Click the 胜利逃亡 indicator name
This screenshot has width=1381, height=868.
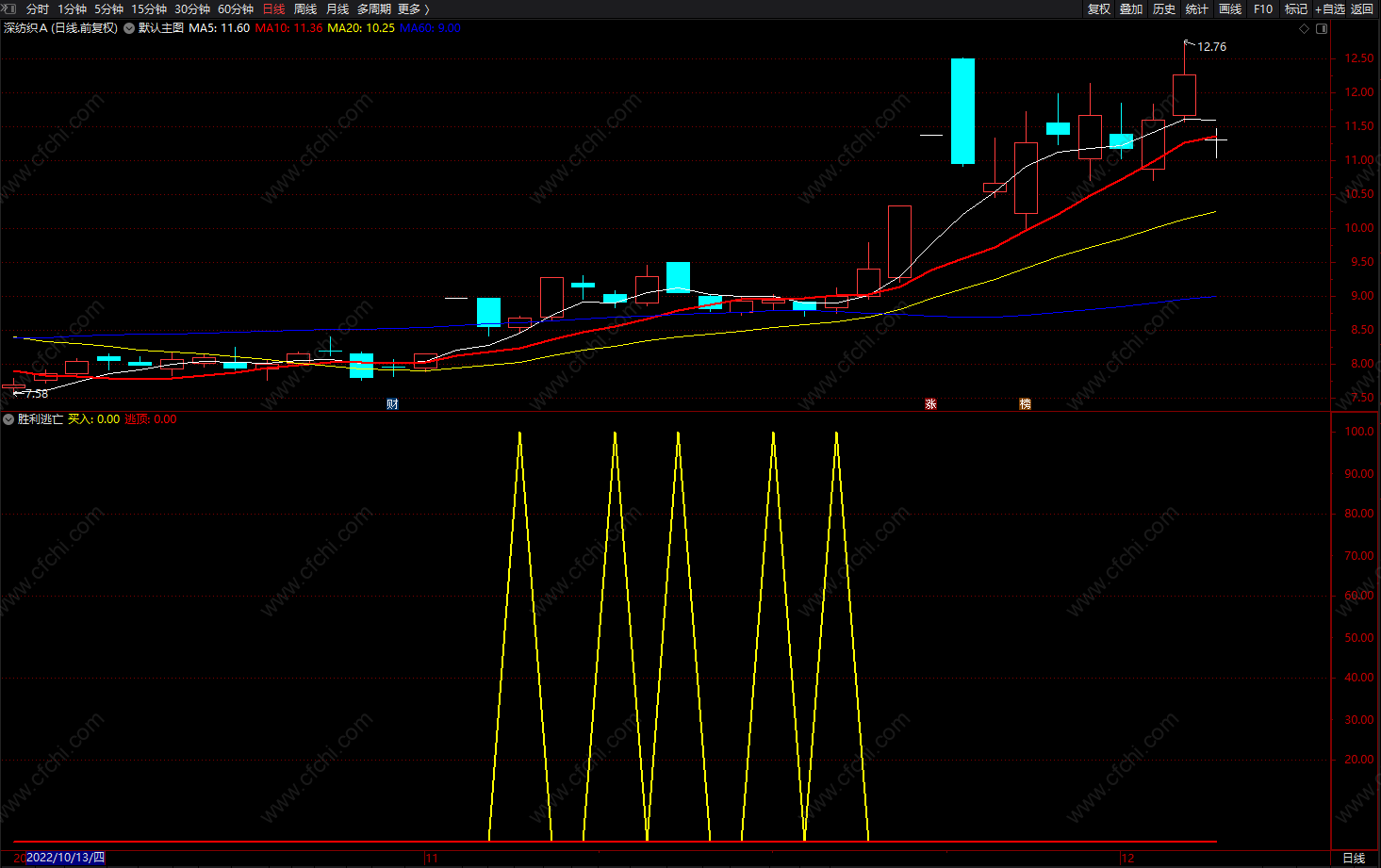coord(41,419)
